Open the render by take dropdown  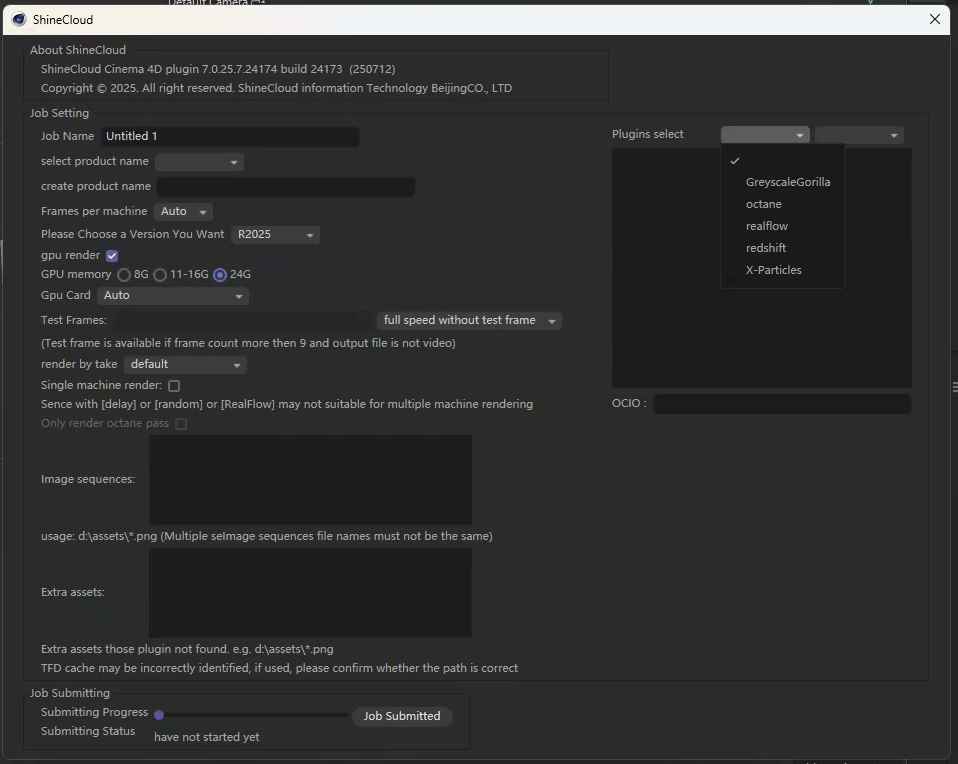pyautogui.click(x=185, y=364)
